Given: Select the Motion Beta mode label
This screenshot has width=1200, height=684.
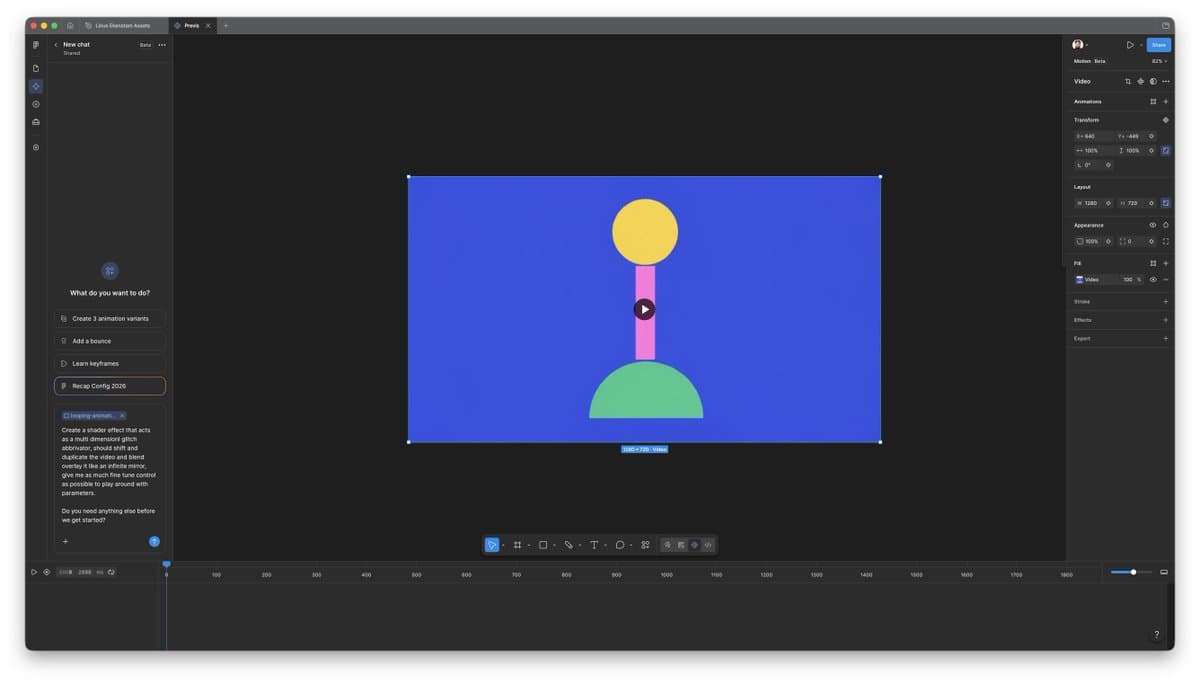Looking at the screenshot, I should [1090, 61].
